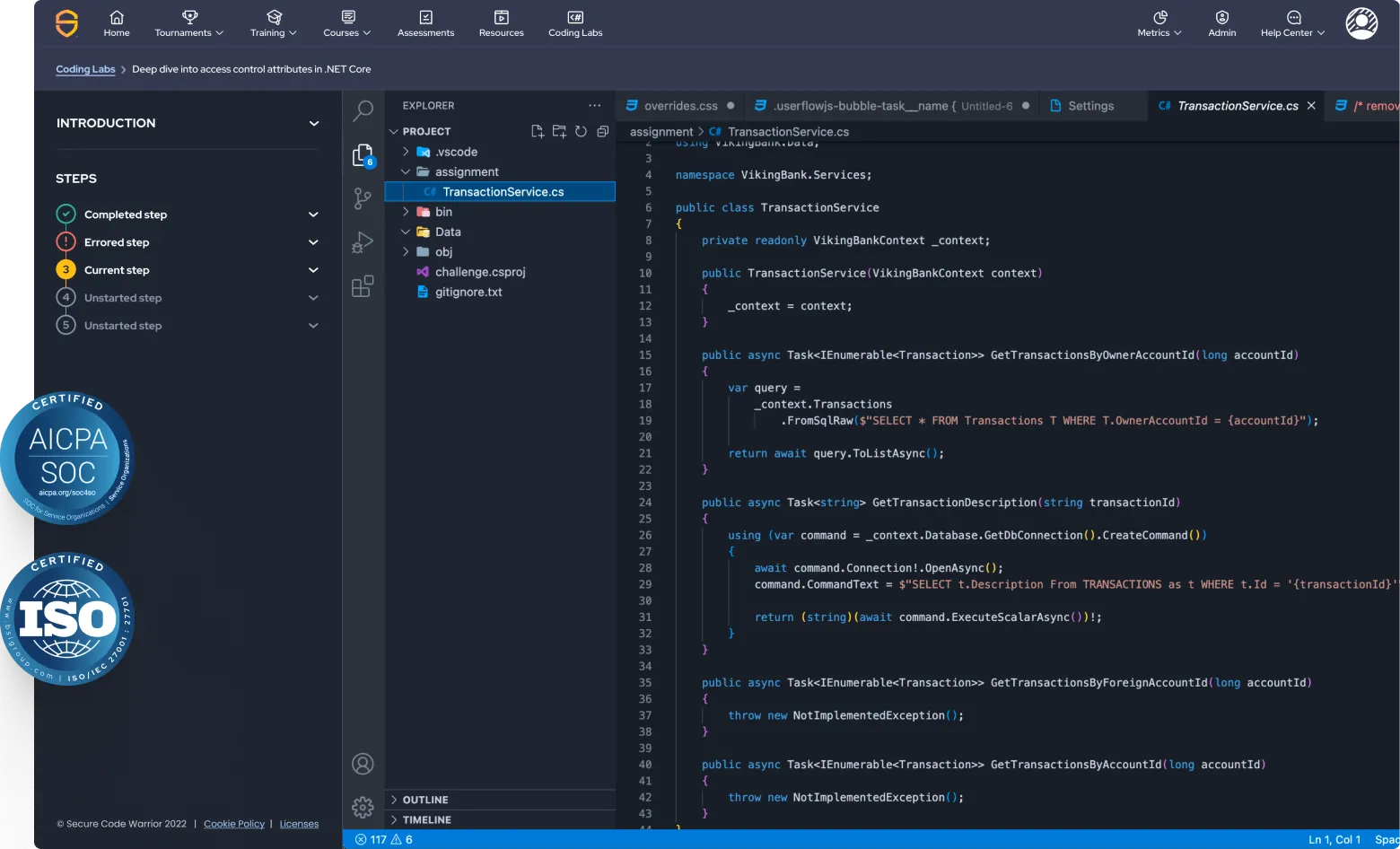Close the TransactionService.cs tab

pyautogui.click(x=1311, y=106)
